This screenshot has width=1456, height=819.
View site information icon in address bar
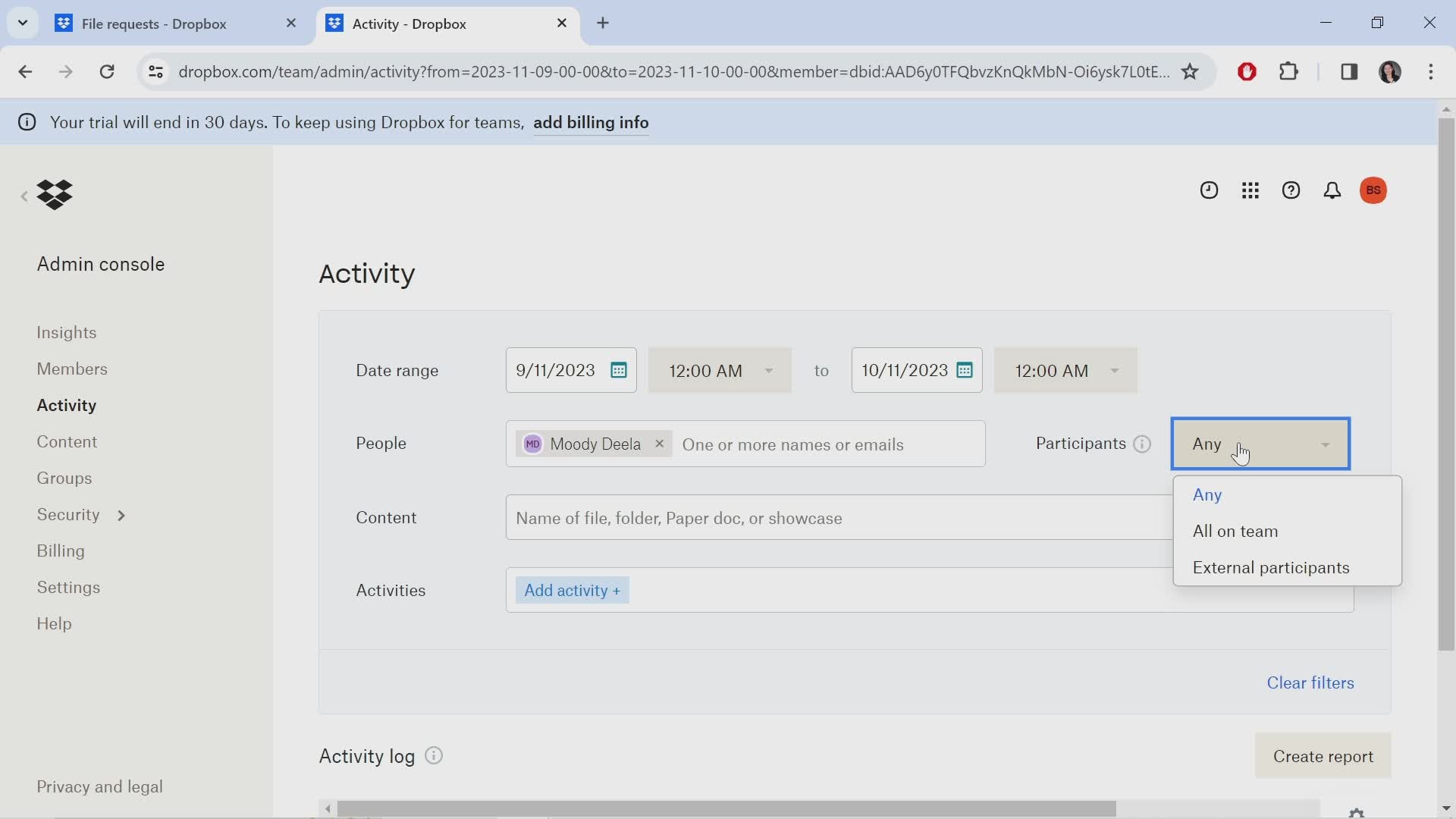155,71
